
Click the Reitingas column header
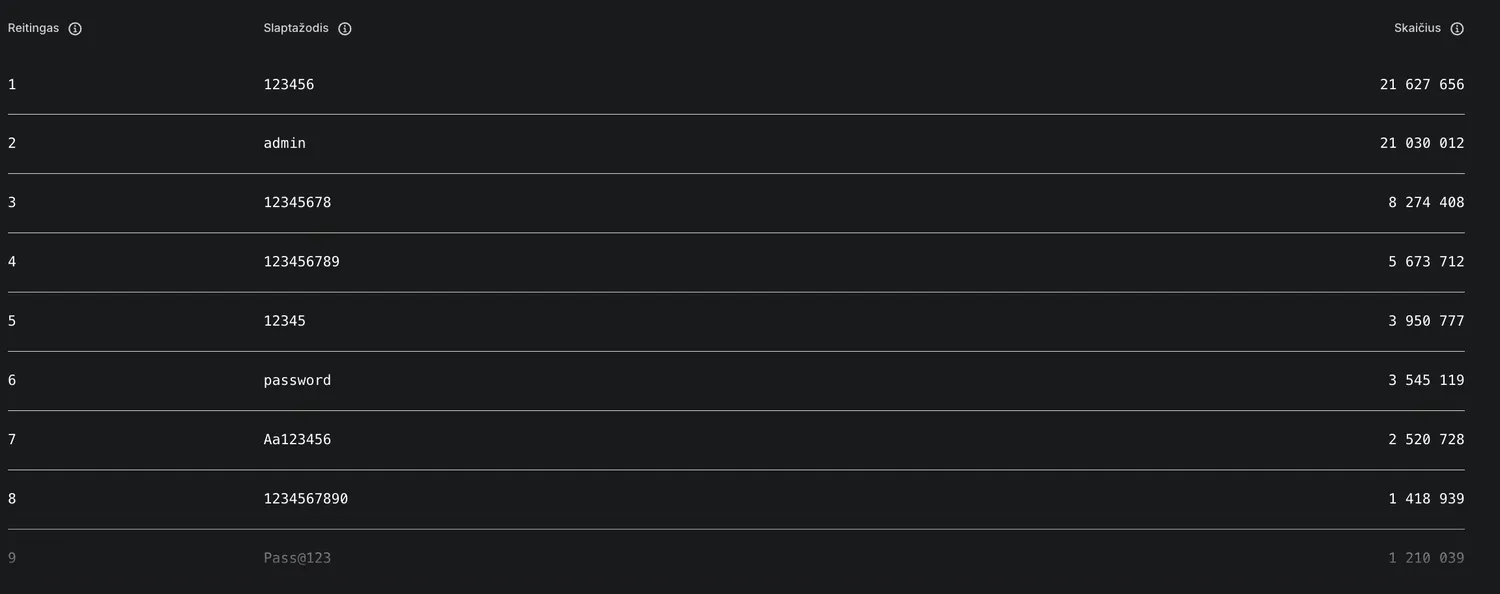tap(34, 28)
